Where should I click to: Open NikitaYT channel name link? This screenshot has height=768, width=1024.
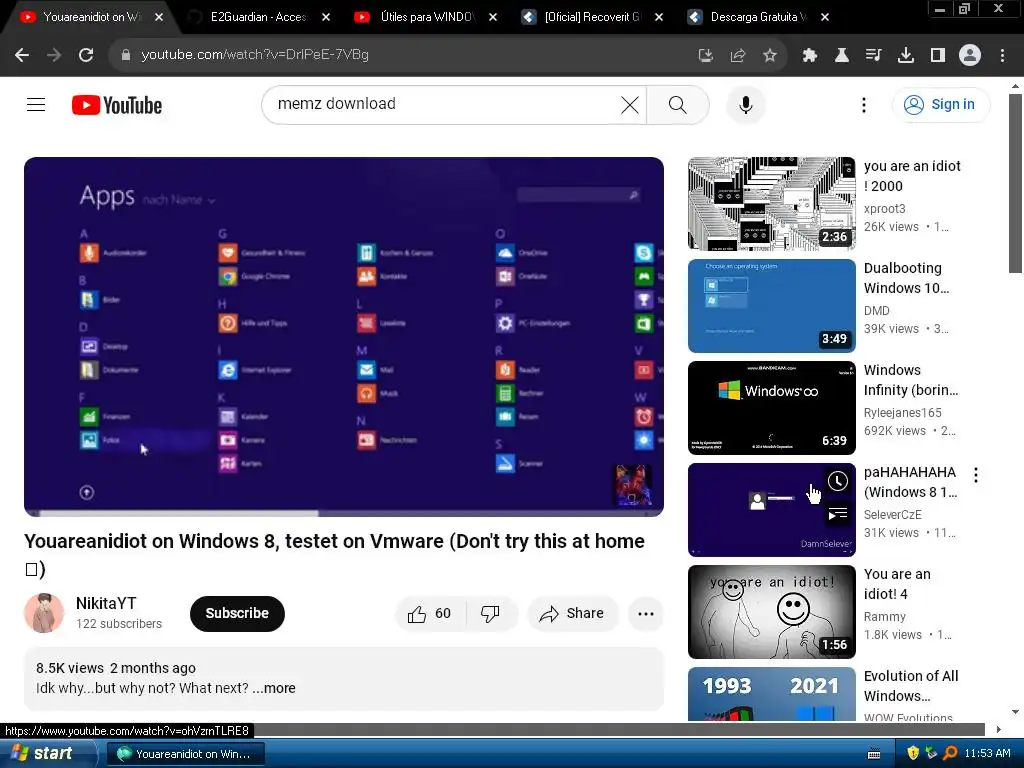pyautogui.click(x=106, y=603)
